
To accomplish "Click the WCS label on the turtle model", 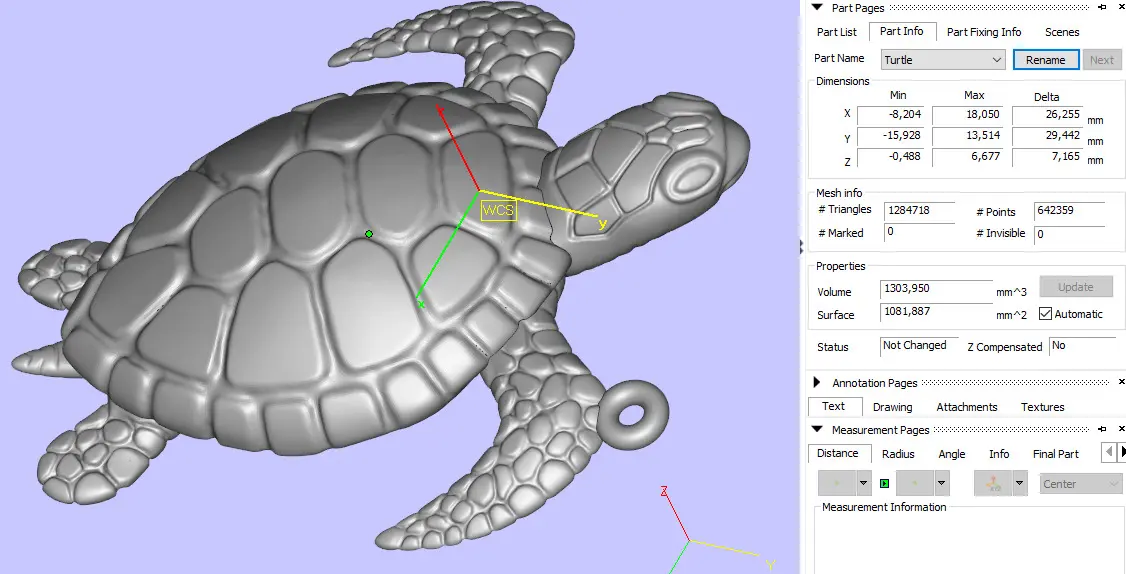I will (498, 210).
